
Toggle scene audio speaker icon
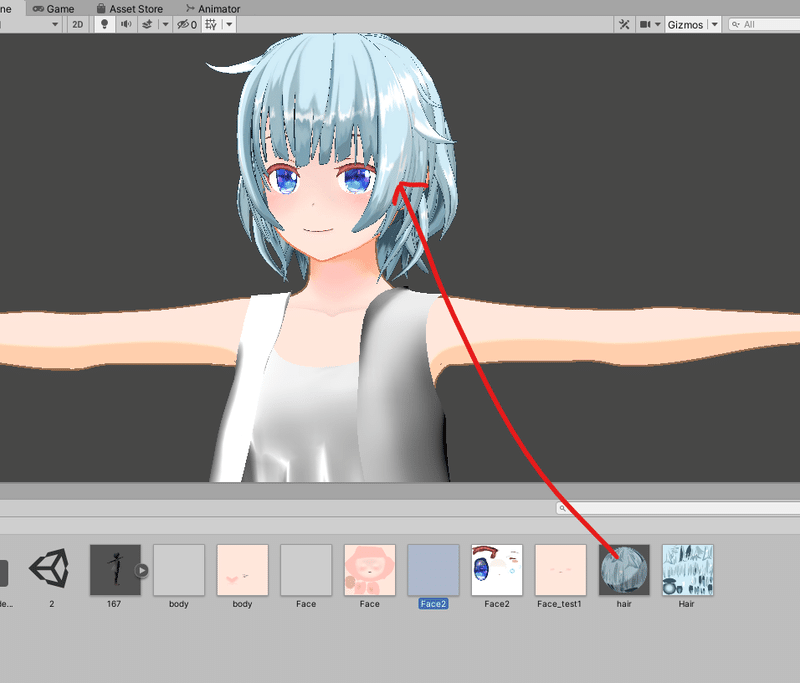126,24
